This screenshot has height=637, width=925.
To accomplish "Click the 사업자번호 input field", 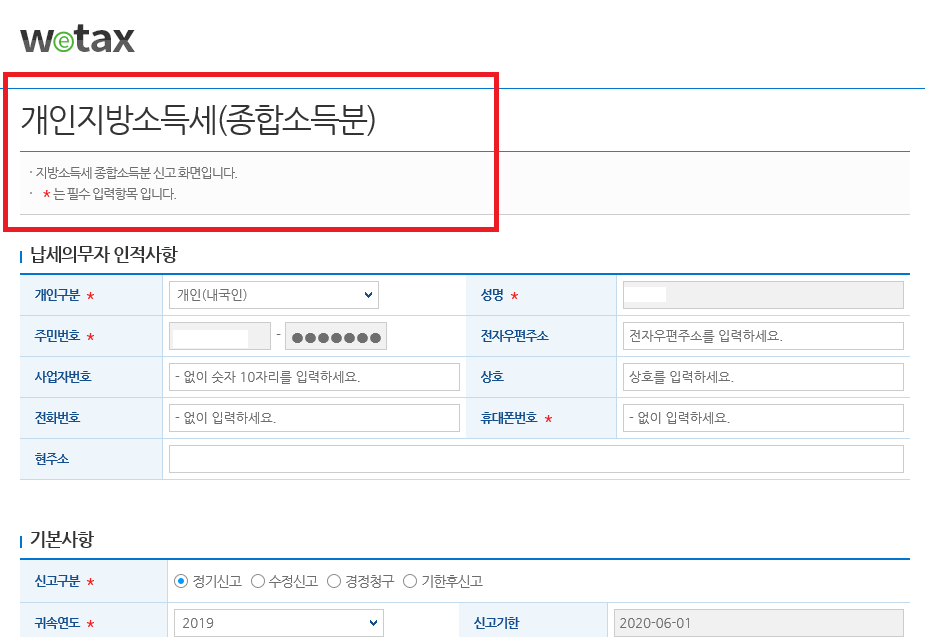I will coord(314,377).
